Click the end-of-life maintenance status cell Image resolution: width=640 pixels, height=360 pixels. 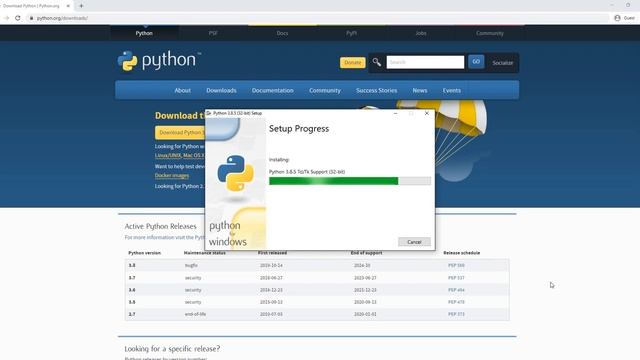[195, 314]
